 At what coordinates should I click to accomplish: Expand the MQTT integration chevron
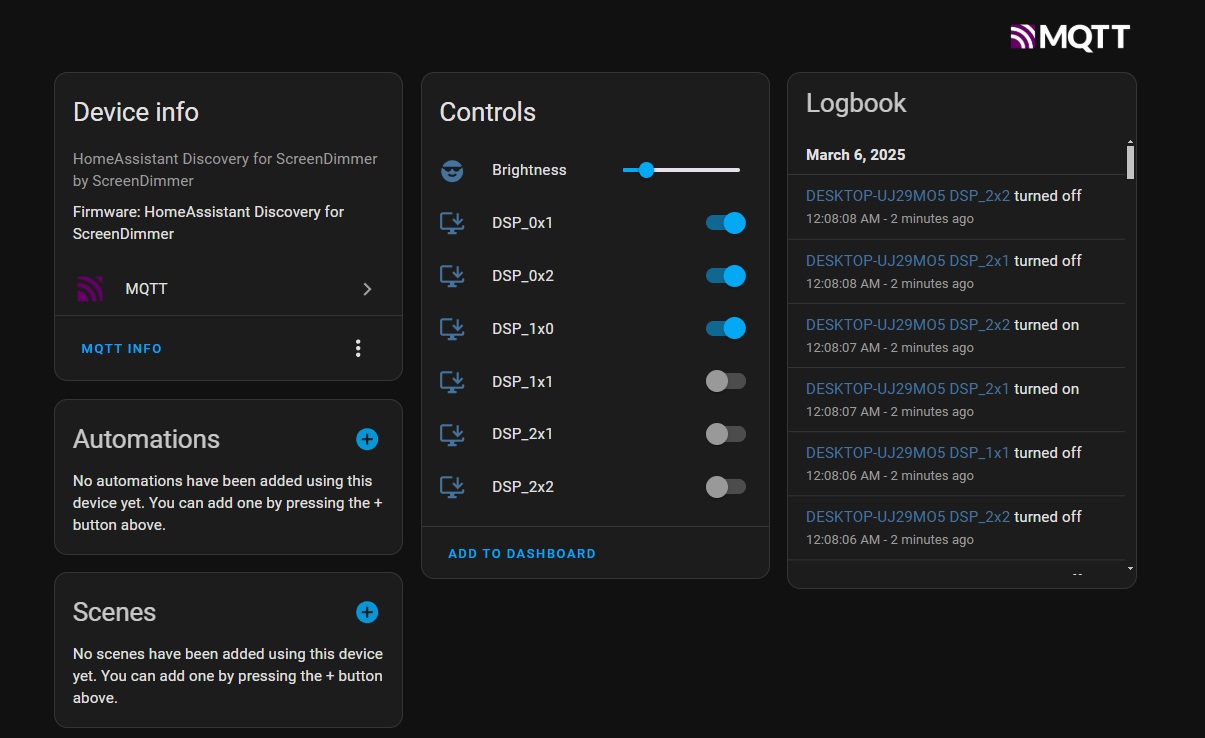[x=367, y=289]
